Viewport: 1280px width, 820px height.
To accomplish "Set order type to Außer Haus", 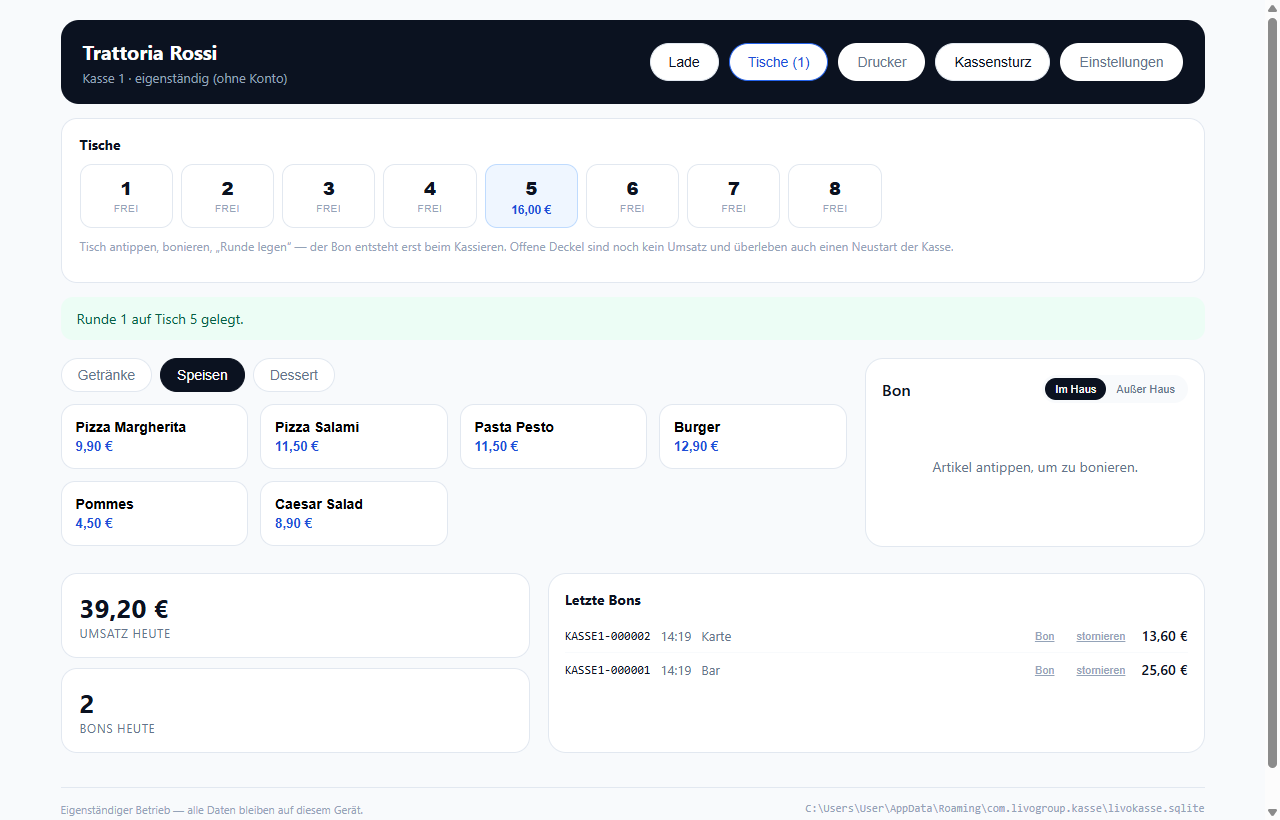I will 1145,389.
